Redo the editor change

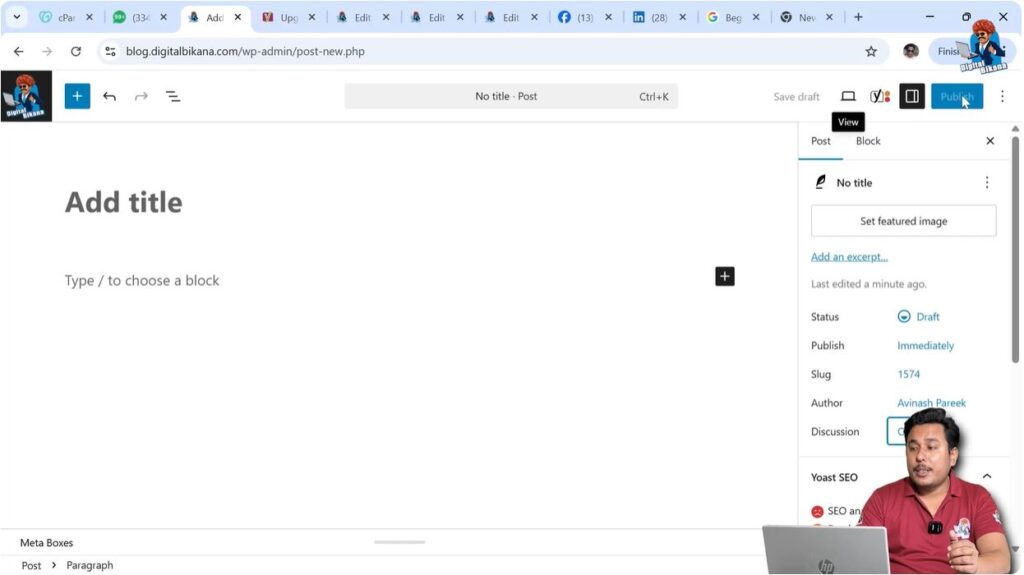[141, 97]
